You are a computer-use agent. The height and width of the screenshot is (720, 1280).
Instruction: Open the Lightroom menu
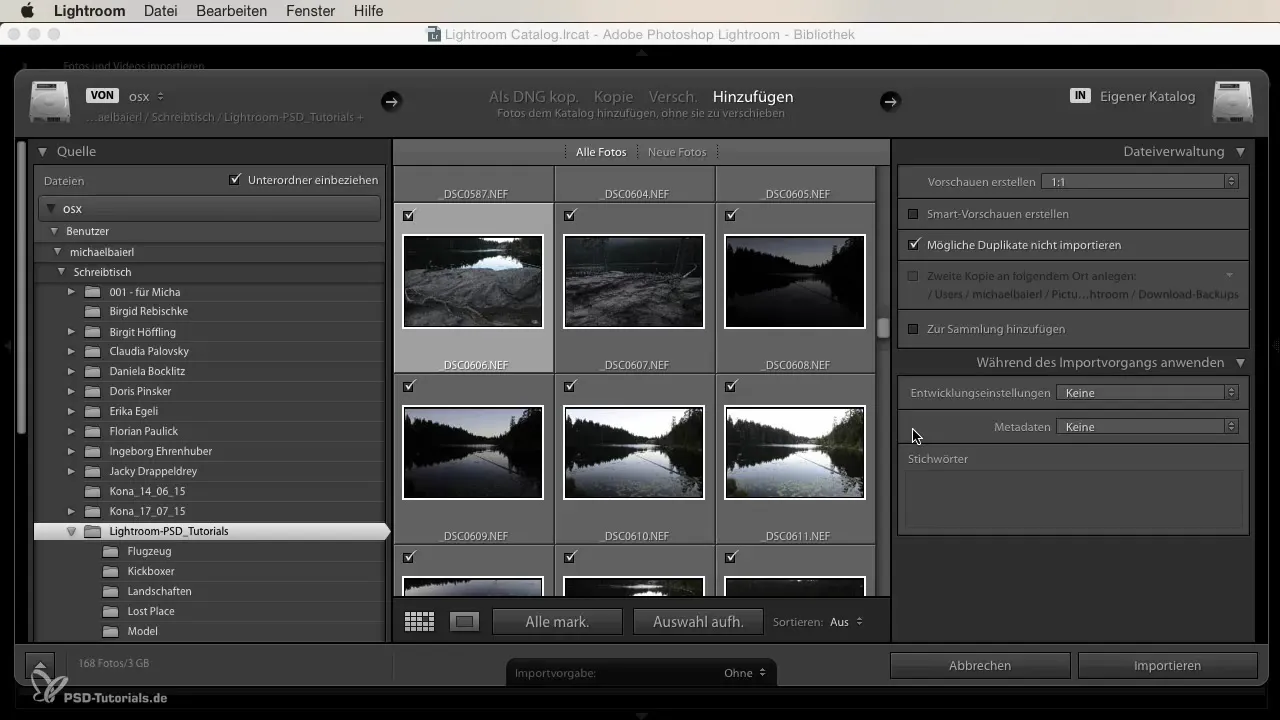(89, 11)
